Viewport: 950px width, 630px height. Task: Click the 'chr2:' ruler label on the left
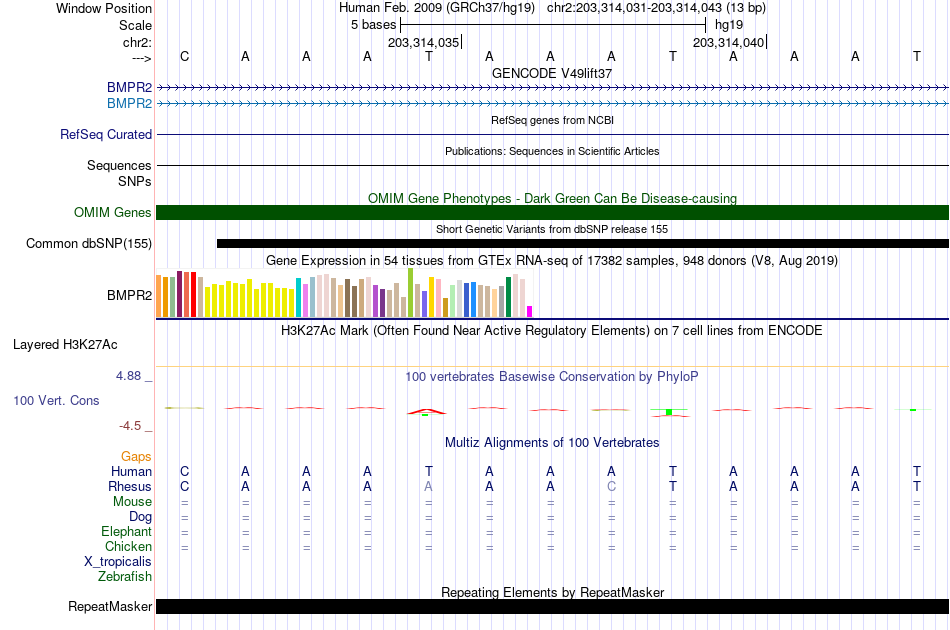coord(137,42)
